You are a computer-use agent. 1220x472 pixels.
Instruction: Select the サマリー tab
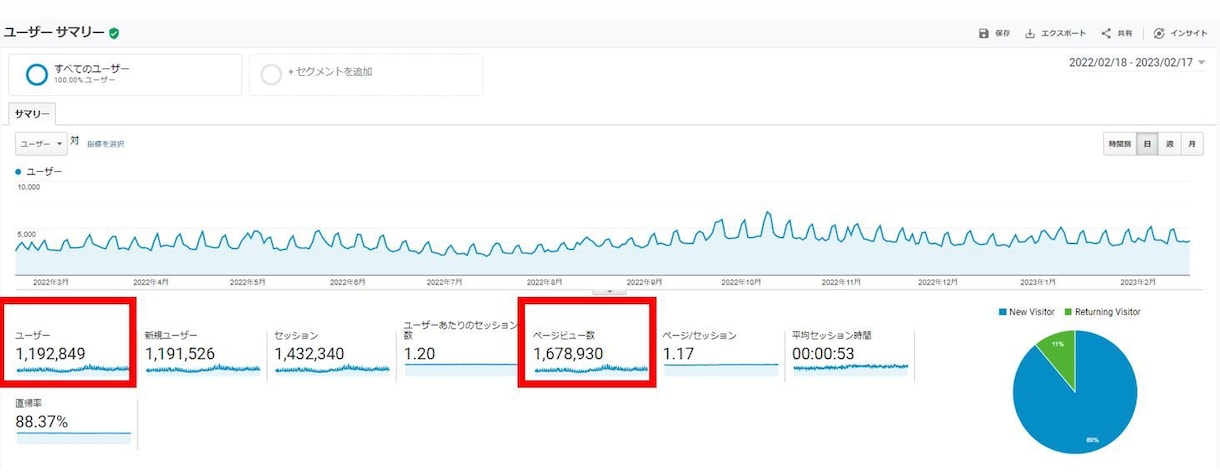pyautogui.click(x=32, y=115)
